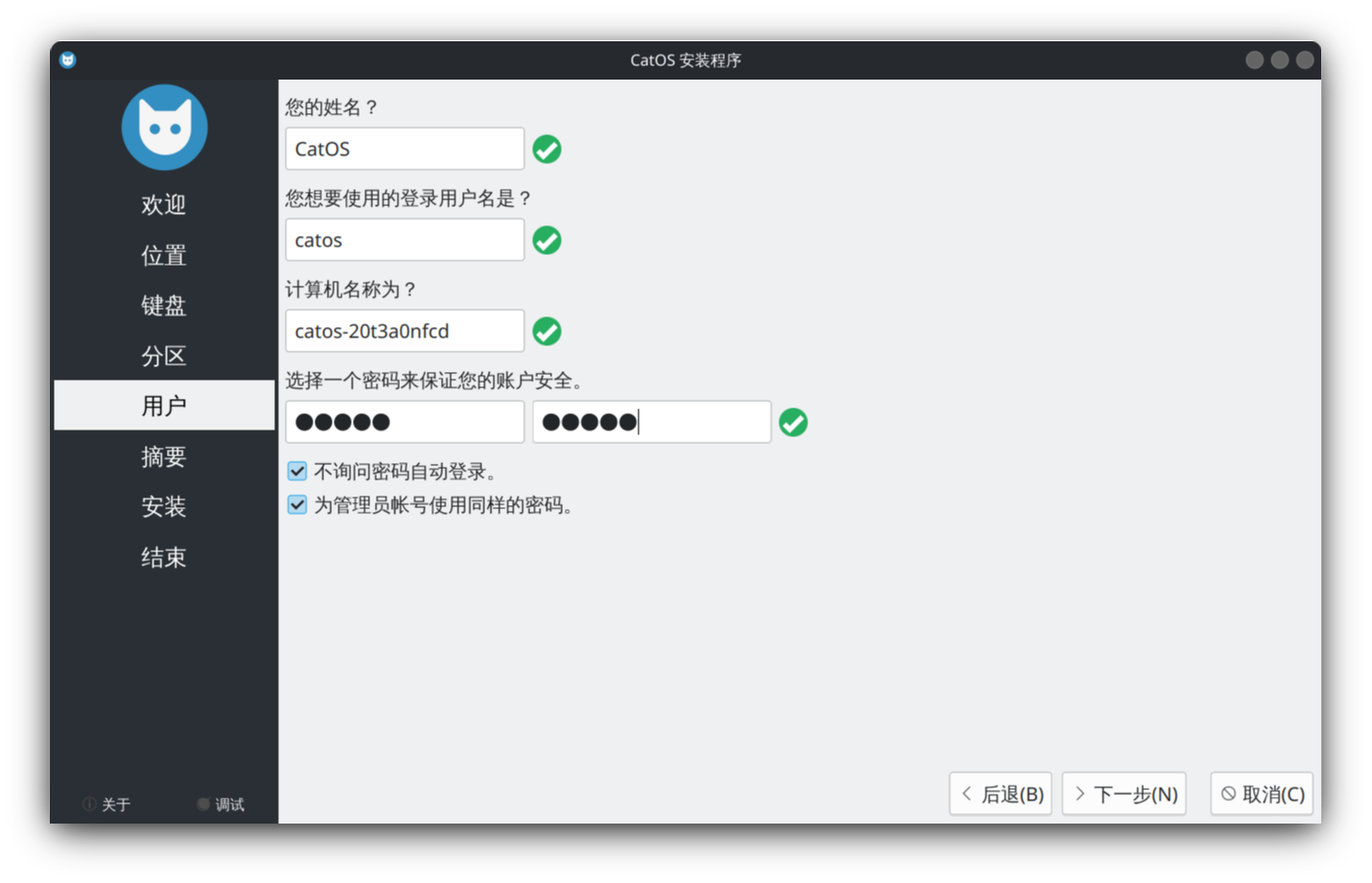Click the 计算机名称为？ label

click(351, 290)
